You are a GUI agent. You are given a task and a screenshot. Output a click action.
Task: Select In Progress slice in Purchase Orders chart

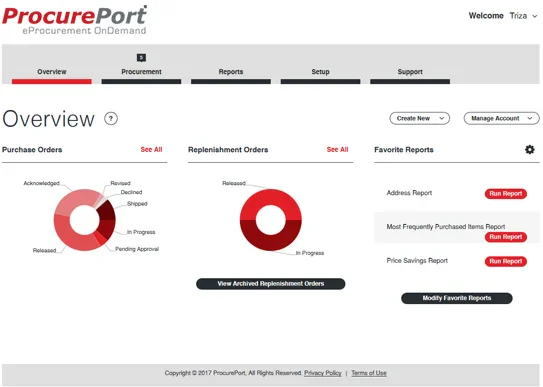[x=106, y=229]
